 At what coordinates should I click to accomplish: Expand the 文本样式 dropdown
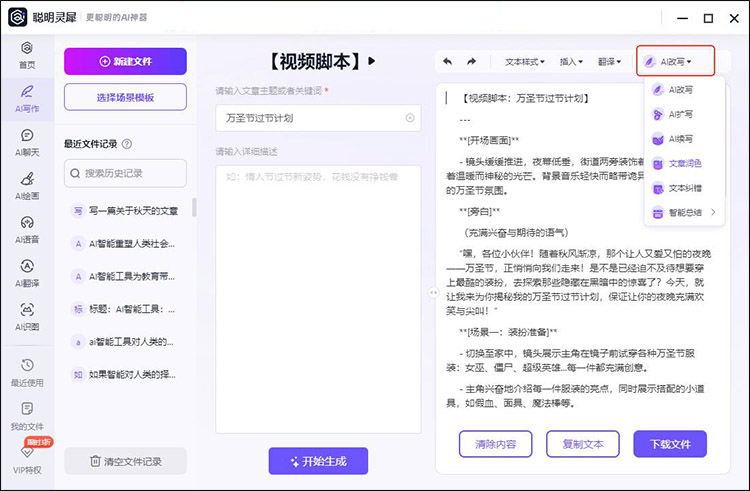pos(524,62)
